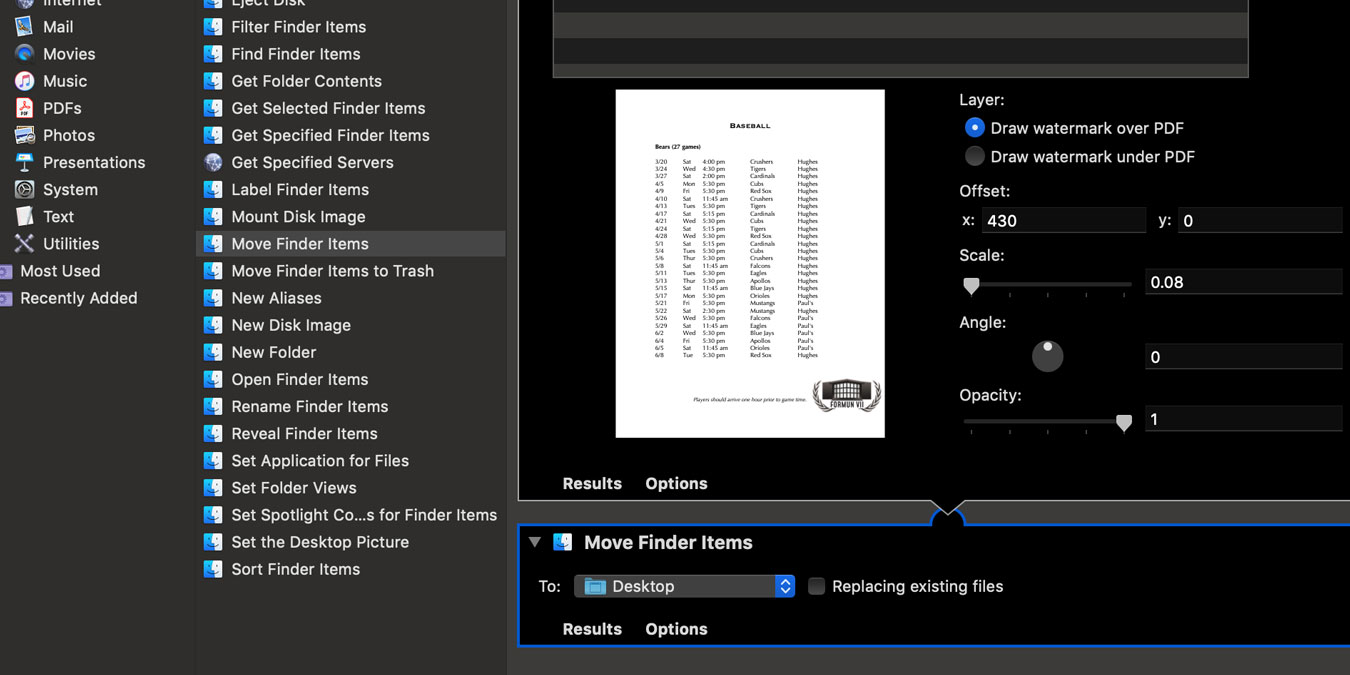The width and height of the screenshot is (1350, 675).
Task: Click the Move Finder Items header icon
Action: pos(562,542)
